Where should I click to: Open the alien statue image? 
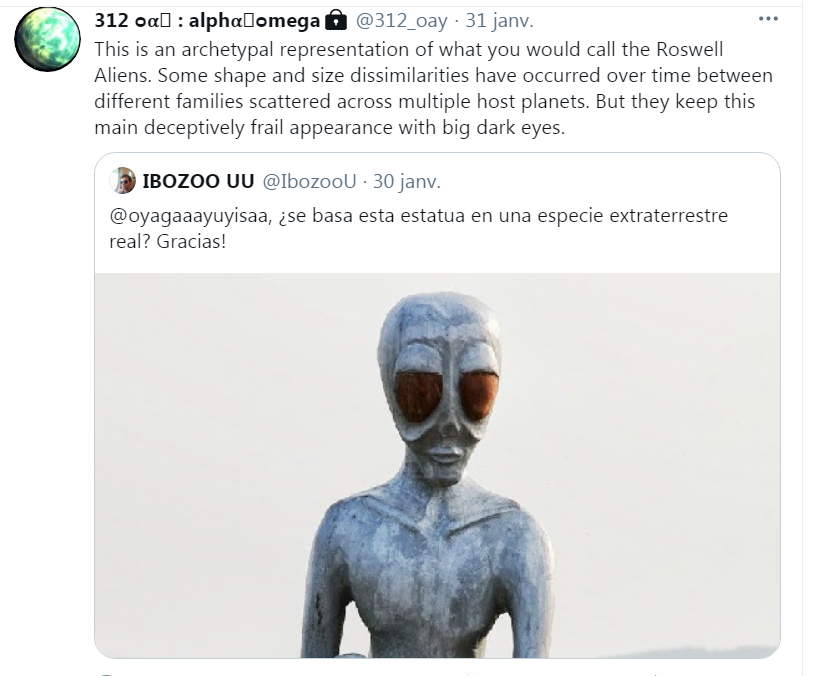coord(437,465)
